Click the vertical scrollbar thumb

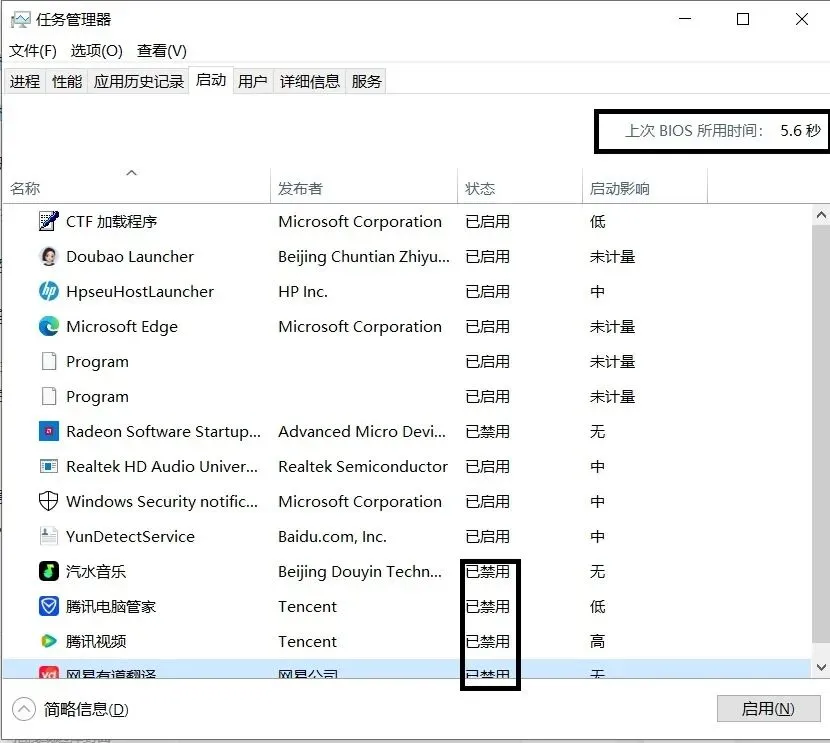(820, 433)
